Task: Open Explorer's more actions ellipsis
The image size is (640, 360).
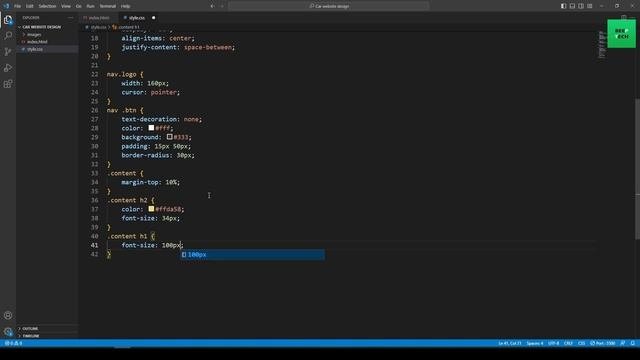Action: (x=70, y=18)
